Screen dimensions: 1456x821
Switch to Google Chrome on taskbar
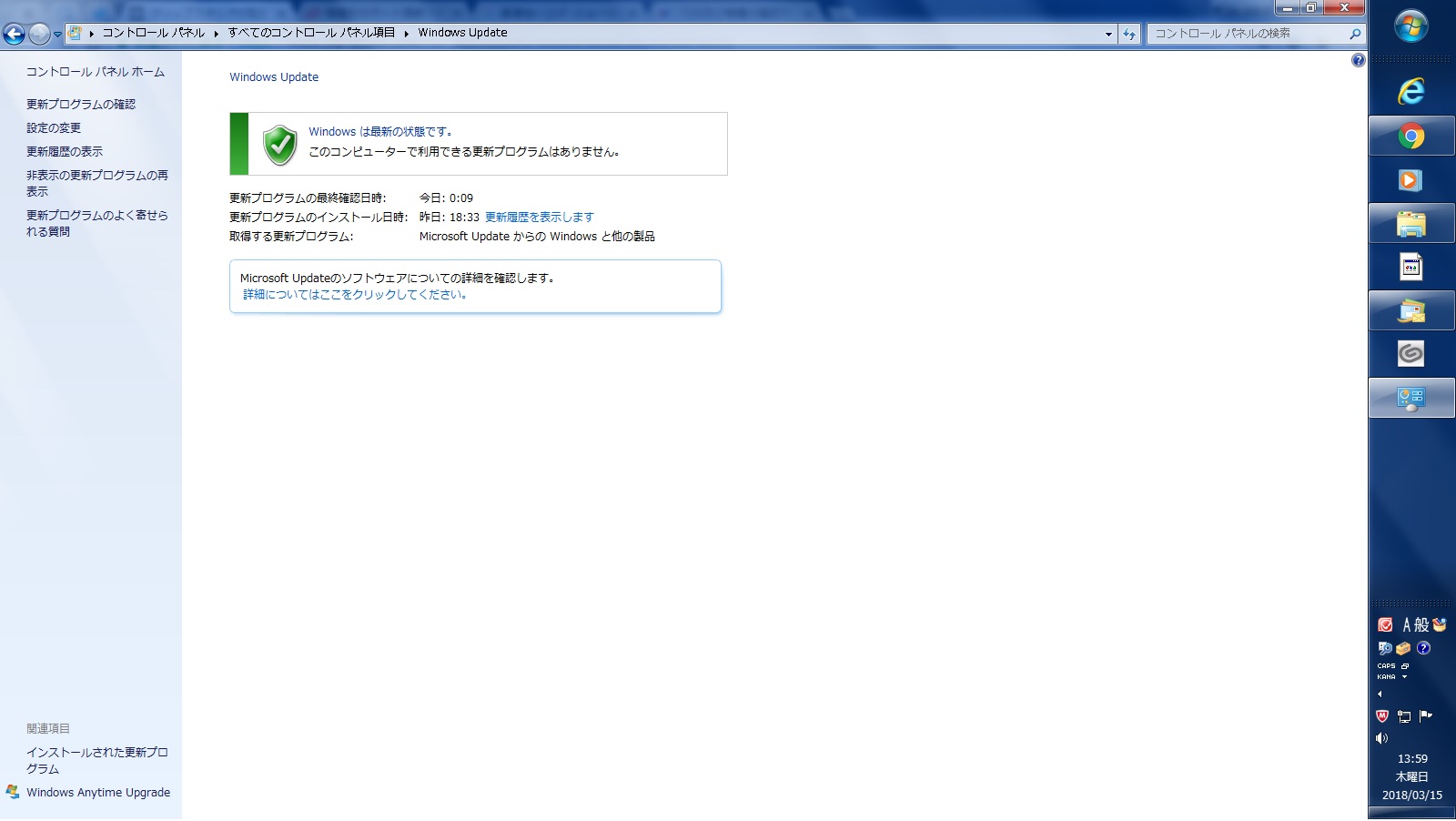pos(1411,137)
